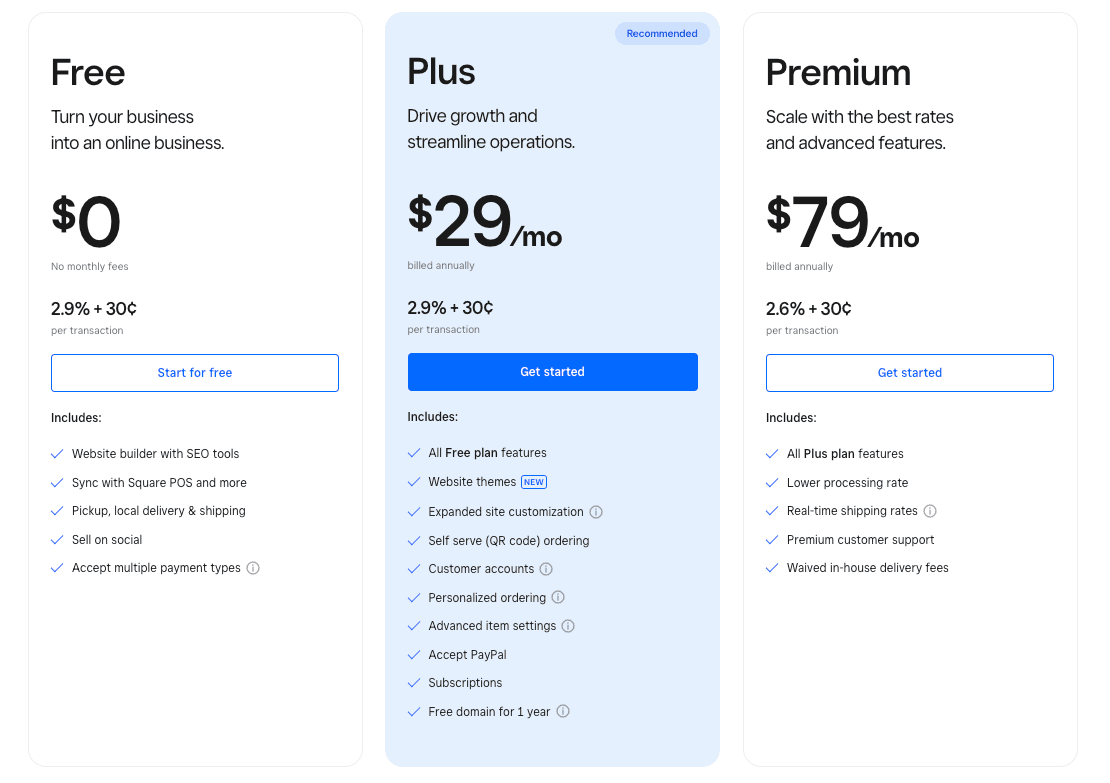This screenshot has width=1110, height=783.
Task: Open info tooltip for Customer accounts
Action: [x=546, y=569]
